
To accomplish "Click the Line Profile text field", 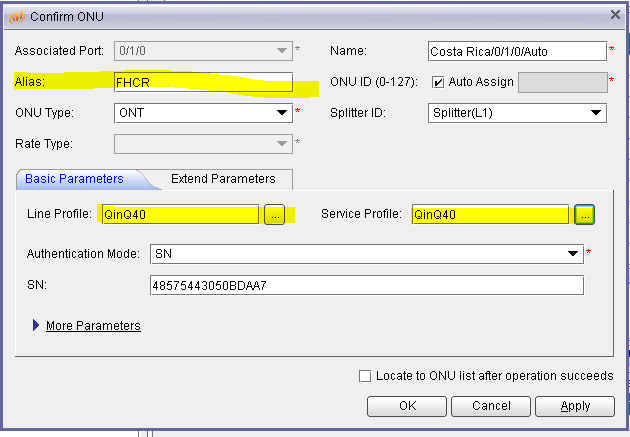I will [180, 214].
